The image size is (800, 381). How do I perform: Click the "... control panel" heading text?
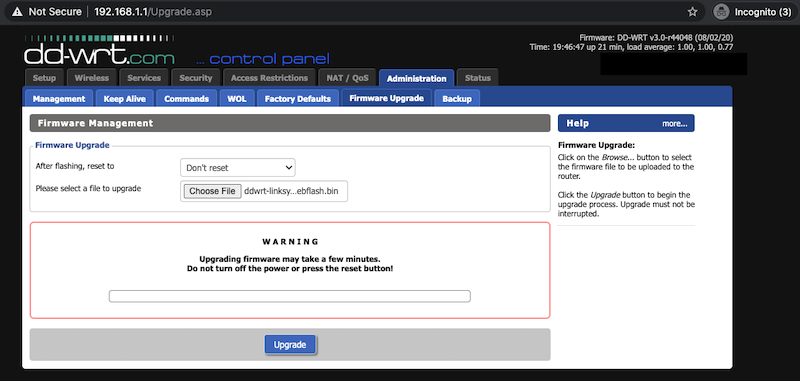(263, 59)
